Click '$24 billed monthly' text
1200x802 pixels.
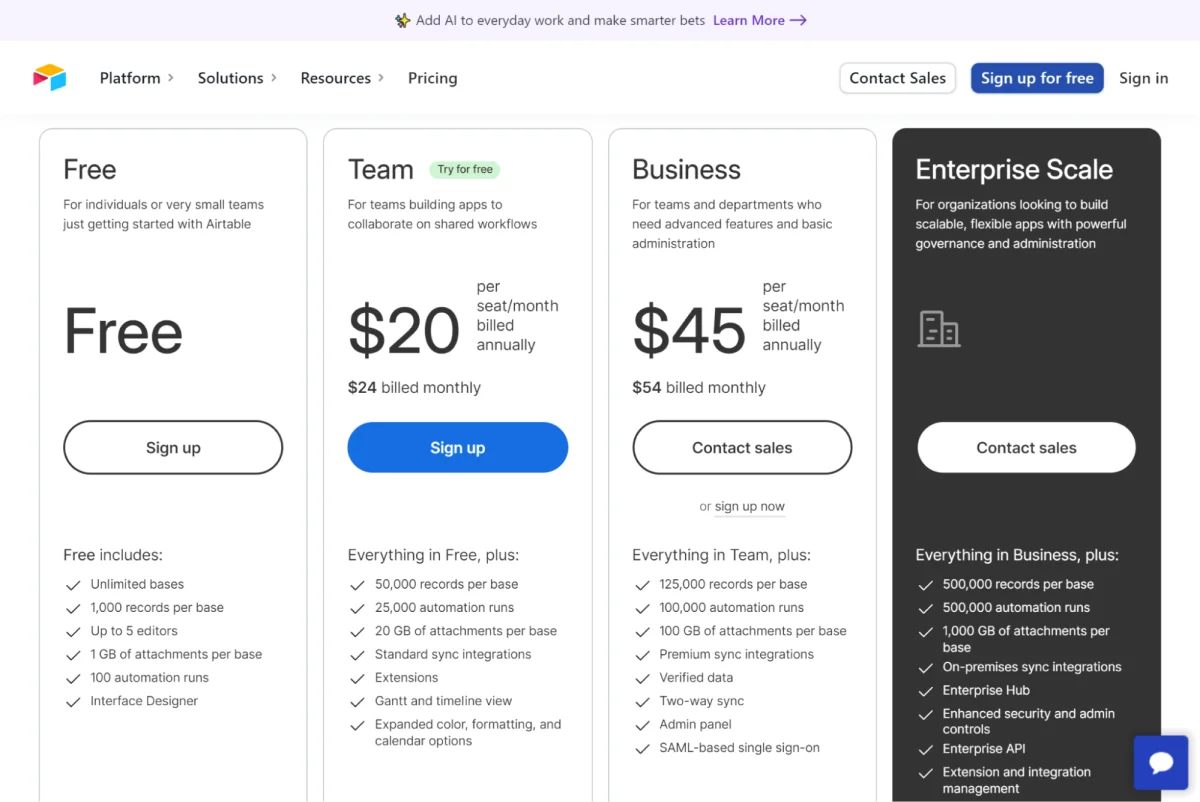[414, 388]
